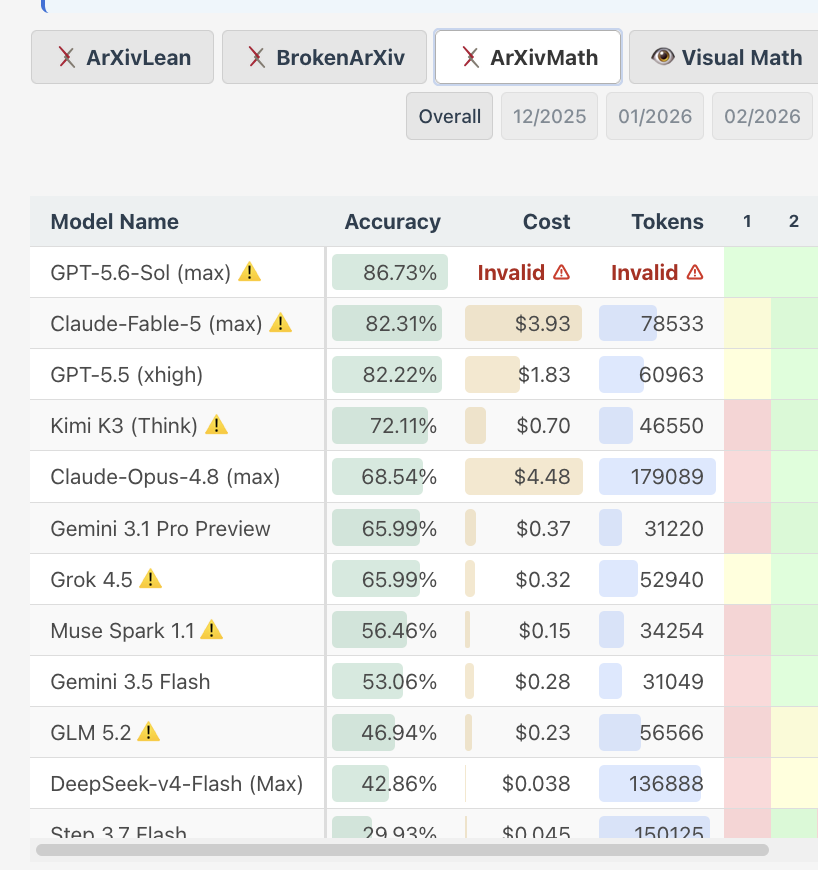
Task: Click warning icon beside Grok 4.5
Action: pyautogui.click(x=150, y=579)
